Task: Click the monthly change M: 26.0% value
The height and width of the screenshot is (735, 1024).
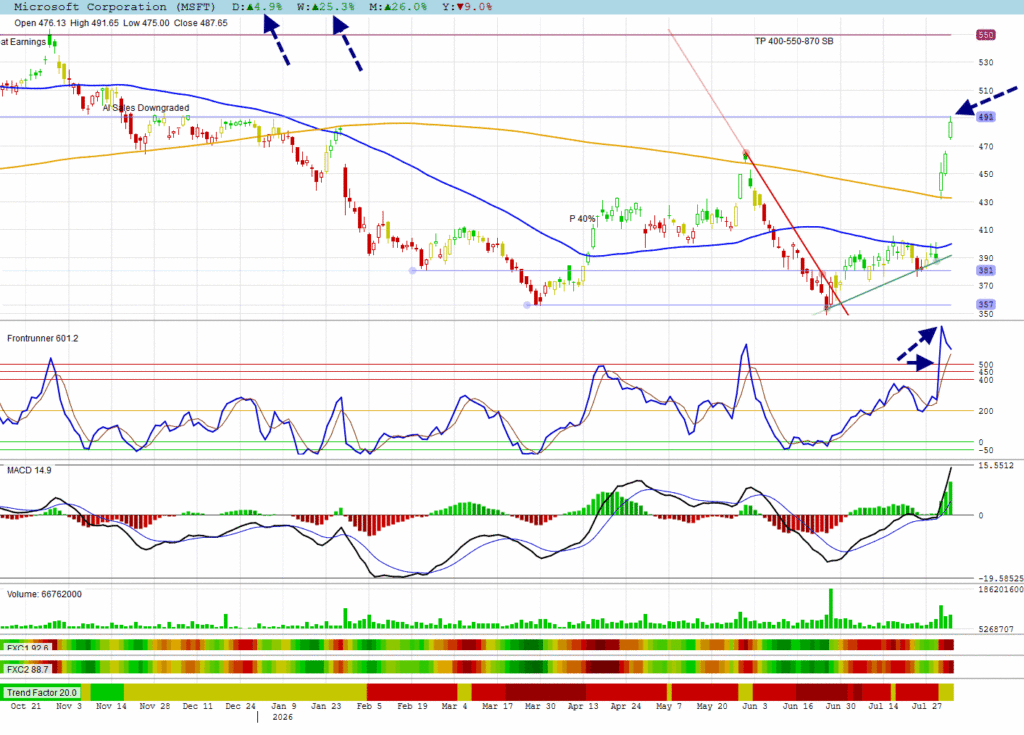Action: click(x=398, y=7)
